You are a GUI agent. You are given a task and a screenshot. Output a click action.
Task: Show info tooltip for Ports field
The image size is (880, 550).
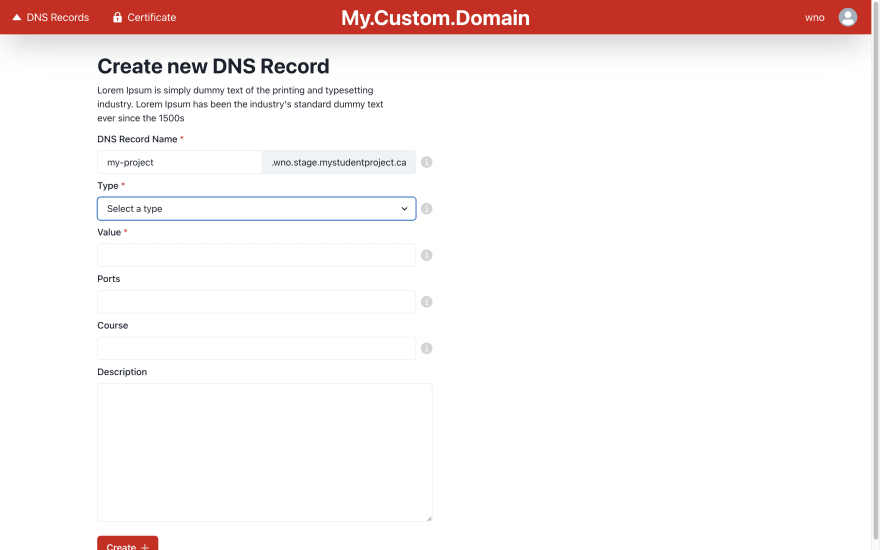(x=427, y=302)
